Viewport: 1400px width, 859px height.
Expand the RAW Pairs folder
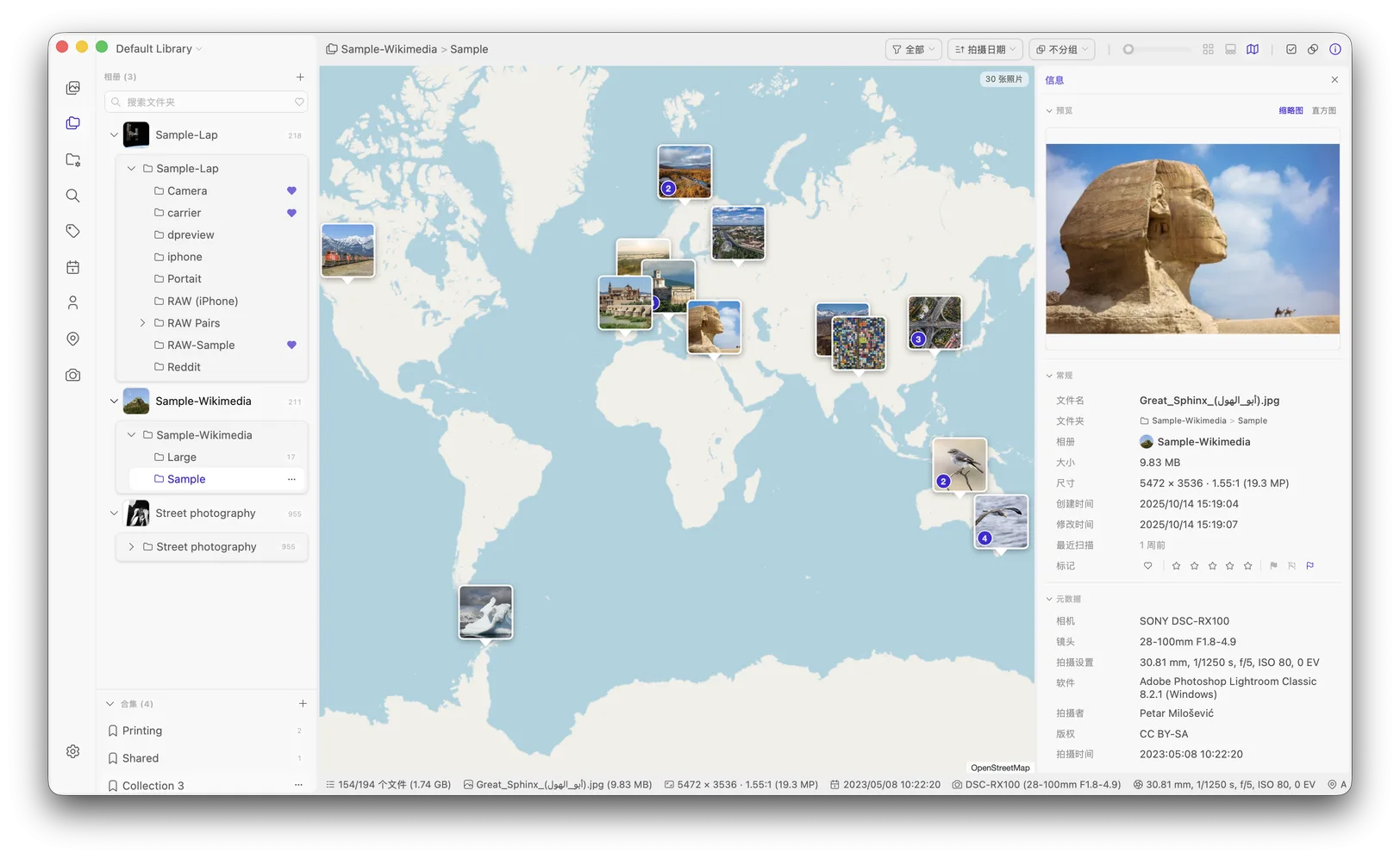[x=143, y=323]
